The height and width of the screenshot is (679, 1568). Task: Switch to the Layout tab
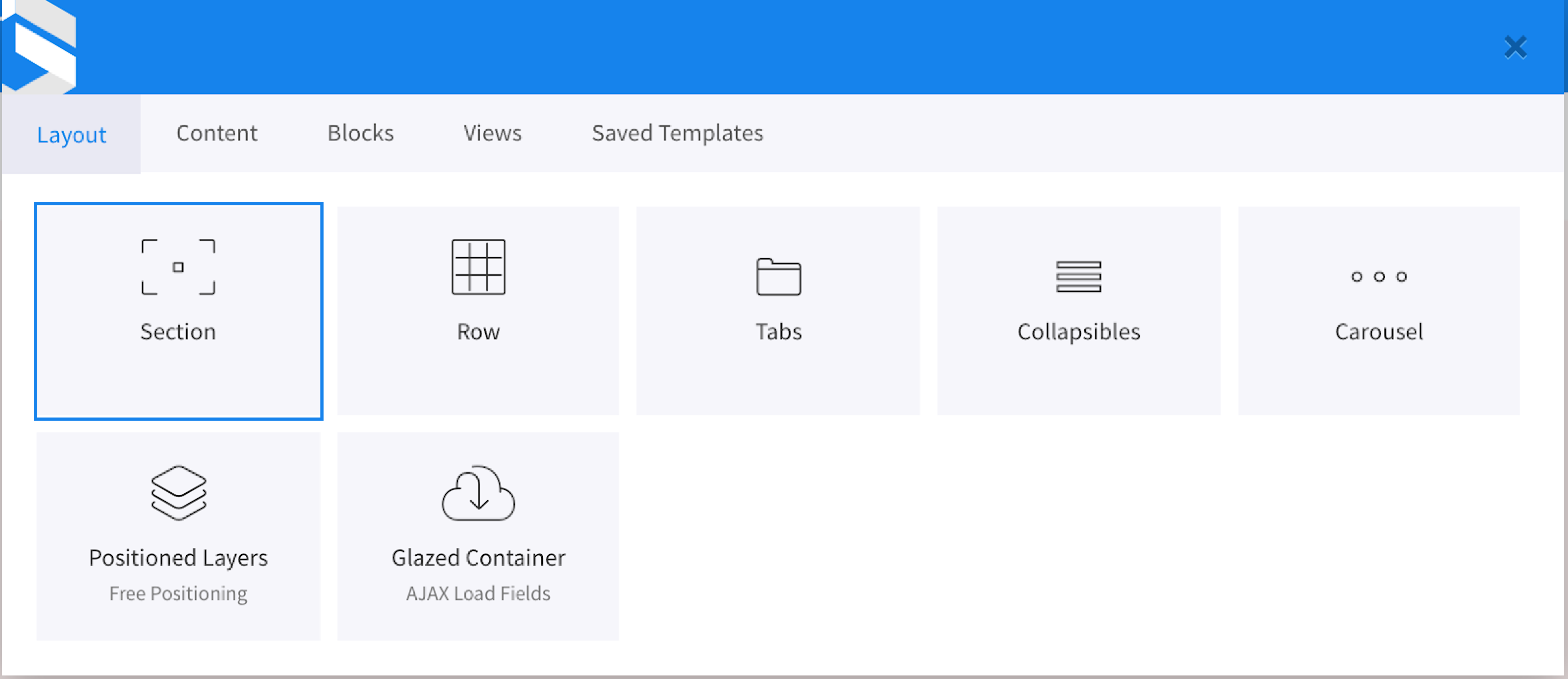coord(71,134)
